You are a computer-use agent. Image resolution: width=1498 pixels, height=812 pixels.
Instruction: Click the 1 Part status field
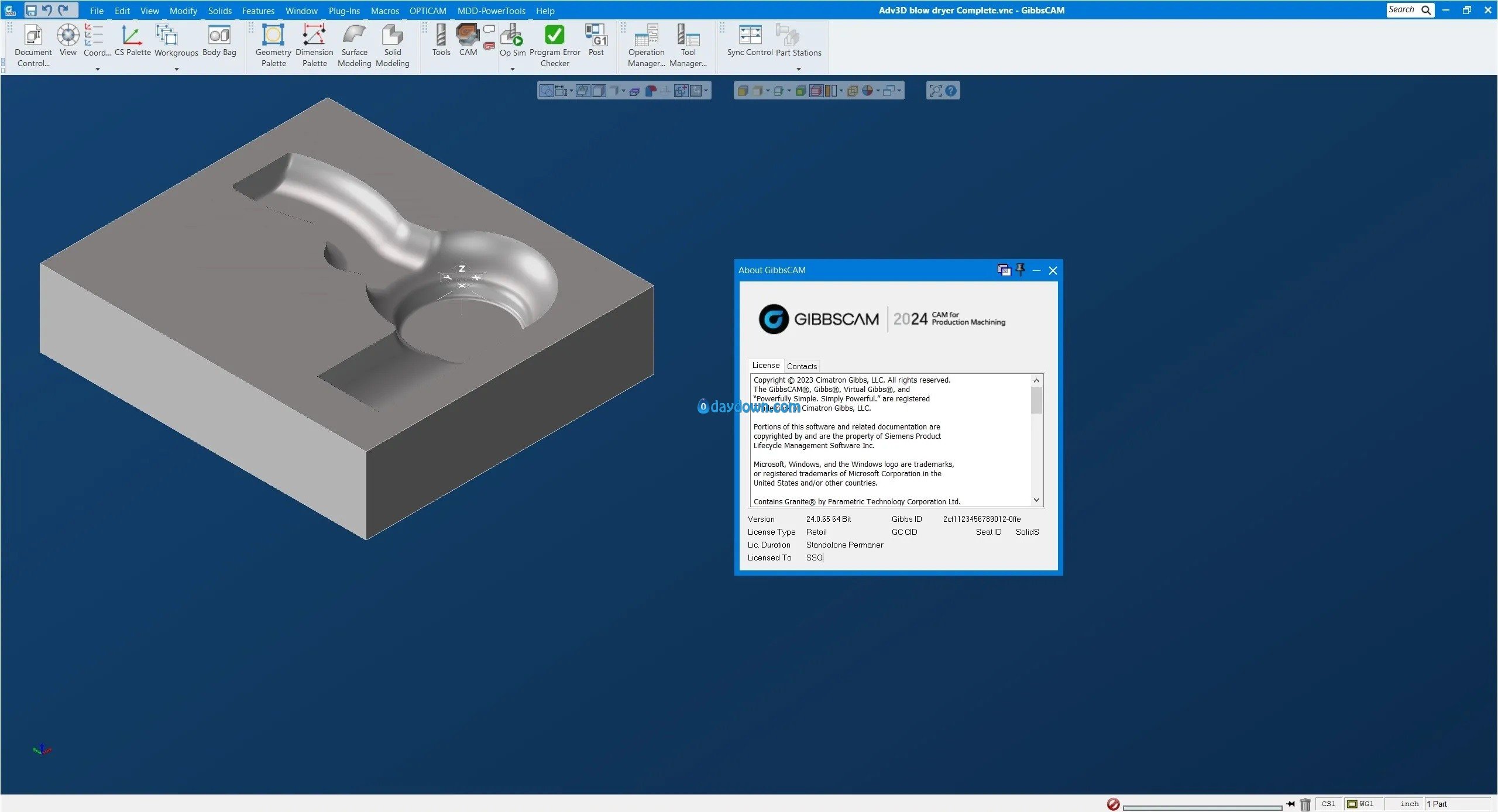[x=1457, y=804]
